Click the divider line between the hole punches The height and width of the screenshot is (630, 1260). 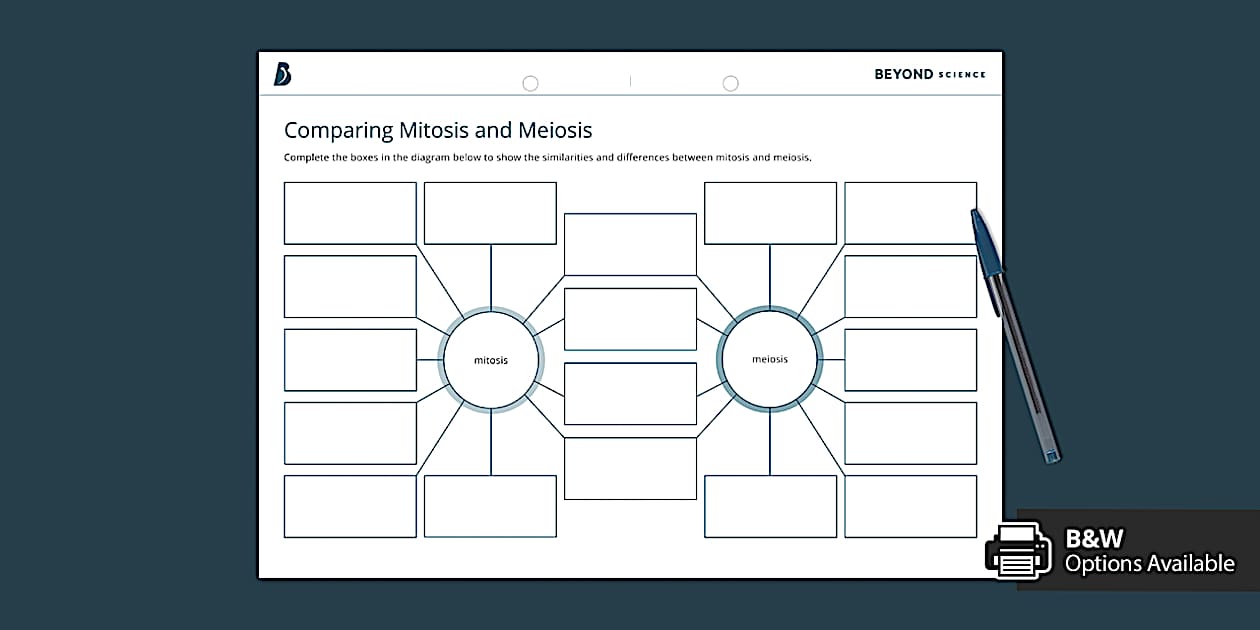630,83
